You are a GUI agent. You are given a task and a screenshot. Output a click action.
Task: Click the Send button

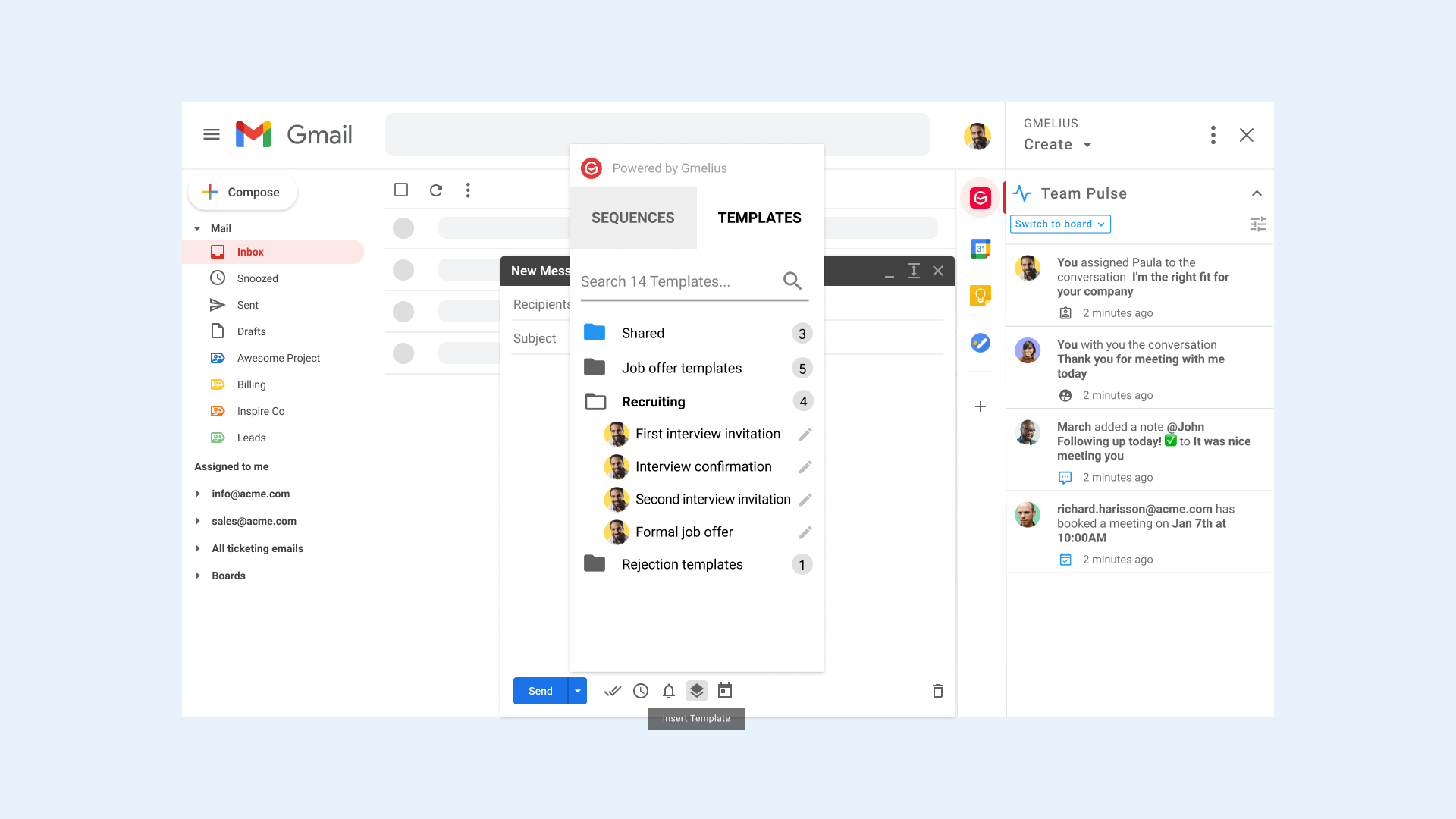[540, 691]
